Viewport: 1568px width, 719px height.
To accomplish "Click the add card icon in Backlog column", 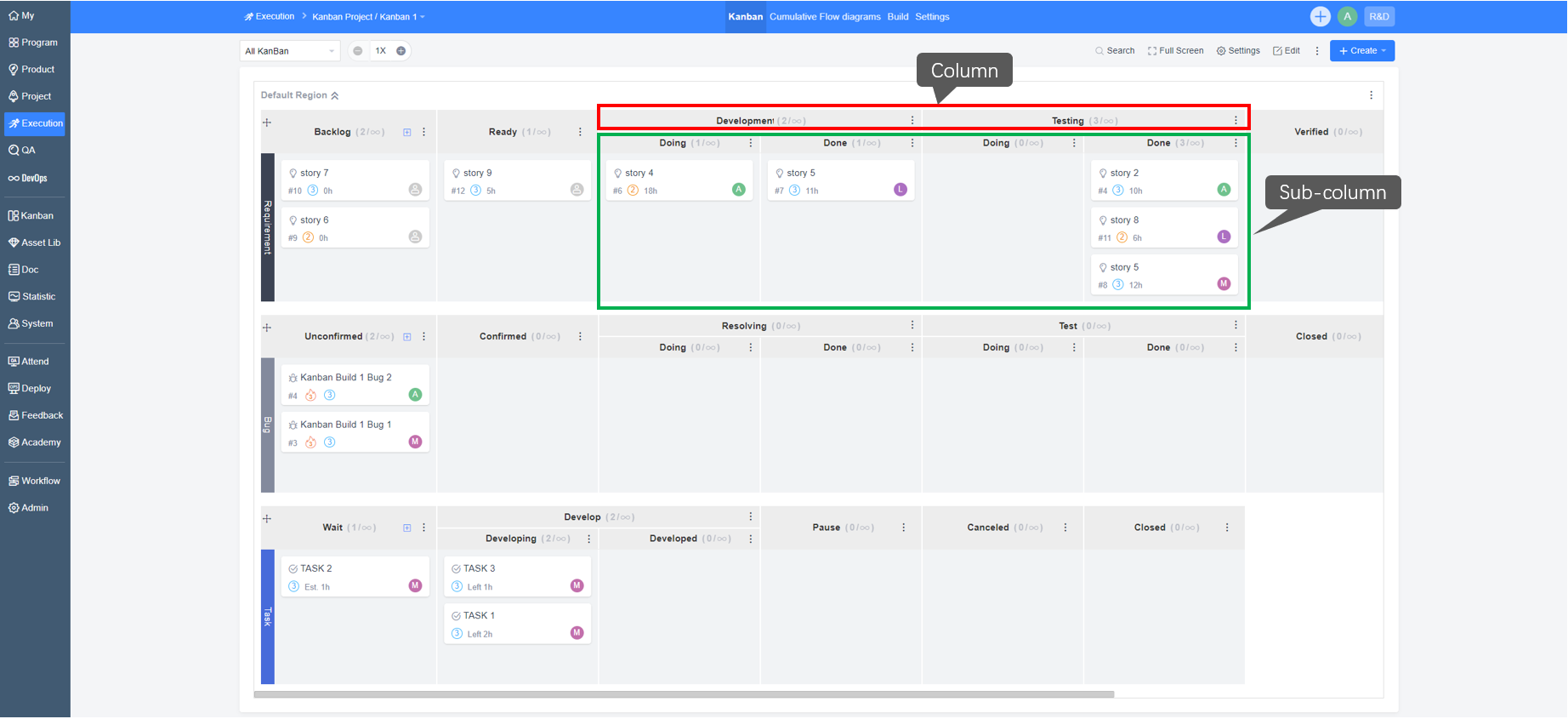I will coord(407,133).
